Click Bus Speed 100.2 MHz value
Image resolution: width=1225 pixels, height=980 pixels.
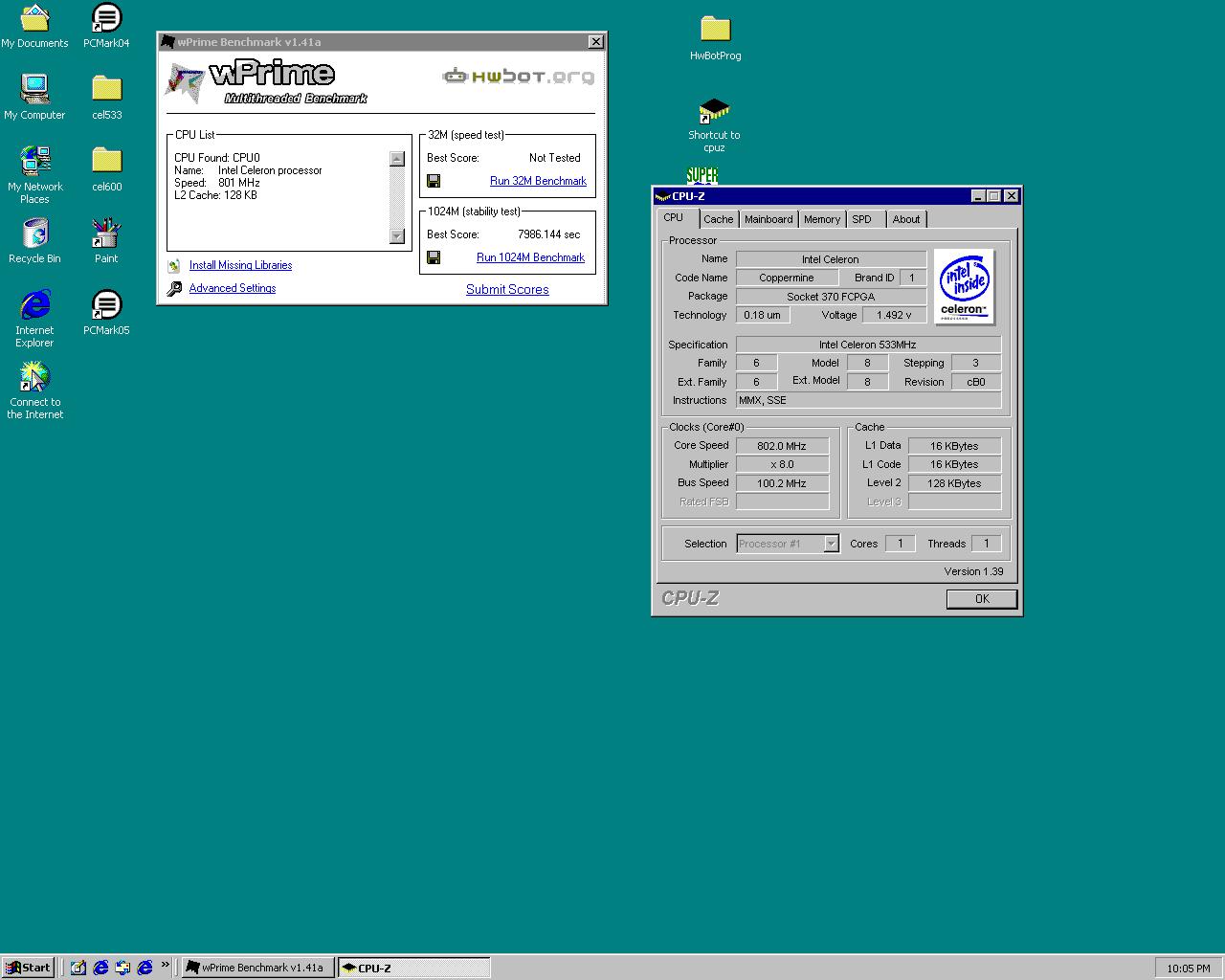tap(782, 483)
